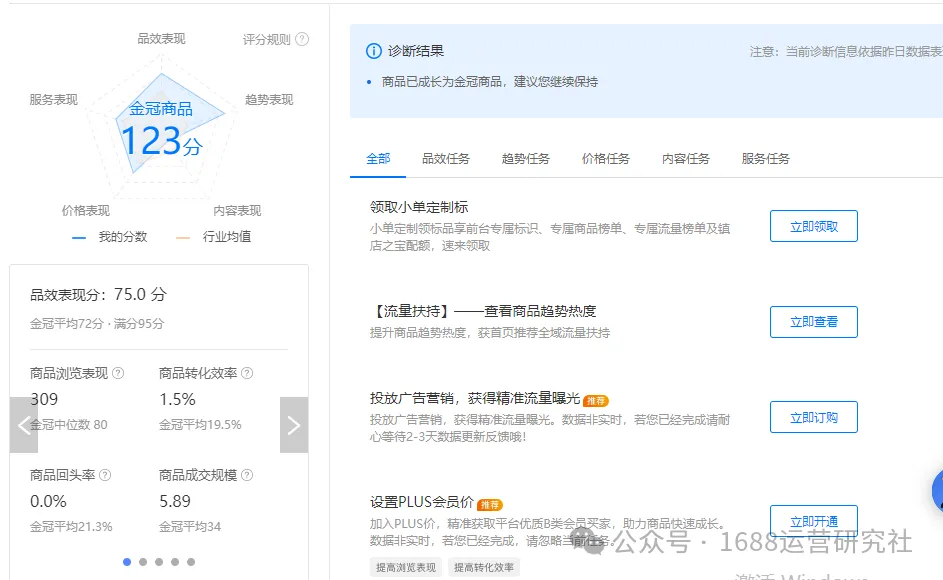The height and width of the screenshot is (580, 943).
Task: Click the left carousel arrow
Action: click(24, 425)
